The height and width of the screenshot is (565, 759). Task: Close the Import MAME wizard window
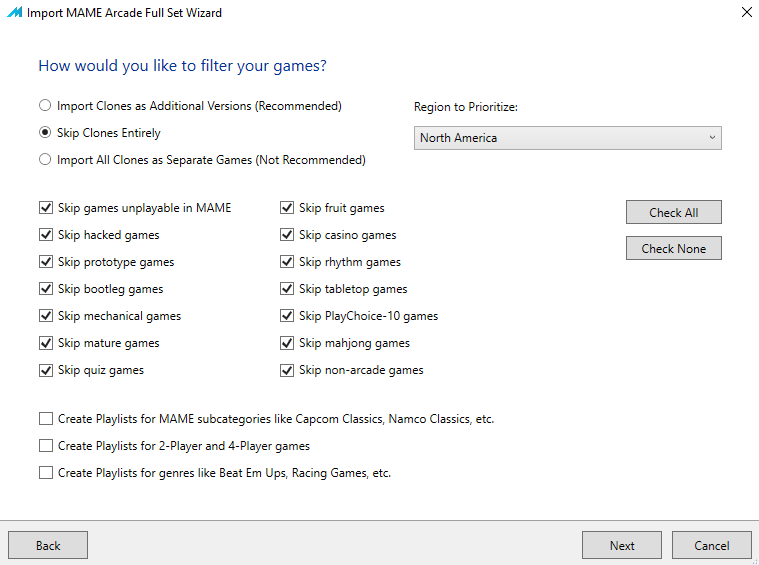coord(746,13)
